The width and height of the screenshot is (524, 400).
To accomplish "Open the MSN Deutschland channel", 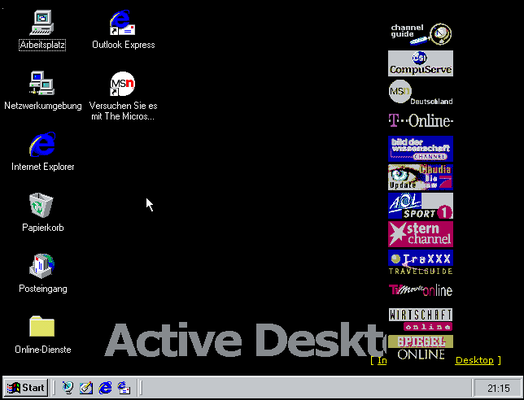I will (x=421, y=92).
